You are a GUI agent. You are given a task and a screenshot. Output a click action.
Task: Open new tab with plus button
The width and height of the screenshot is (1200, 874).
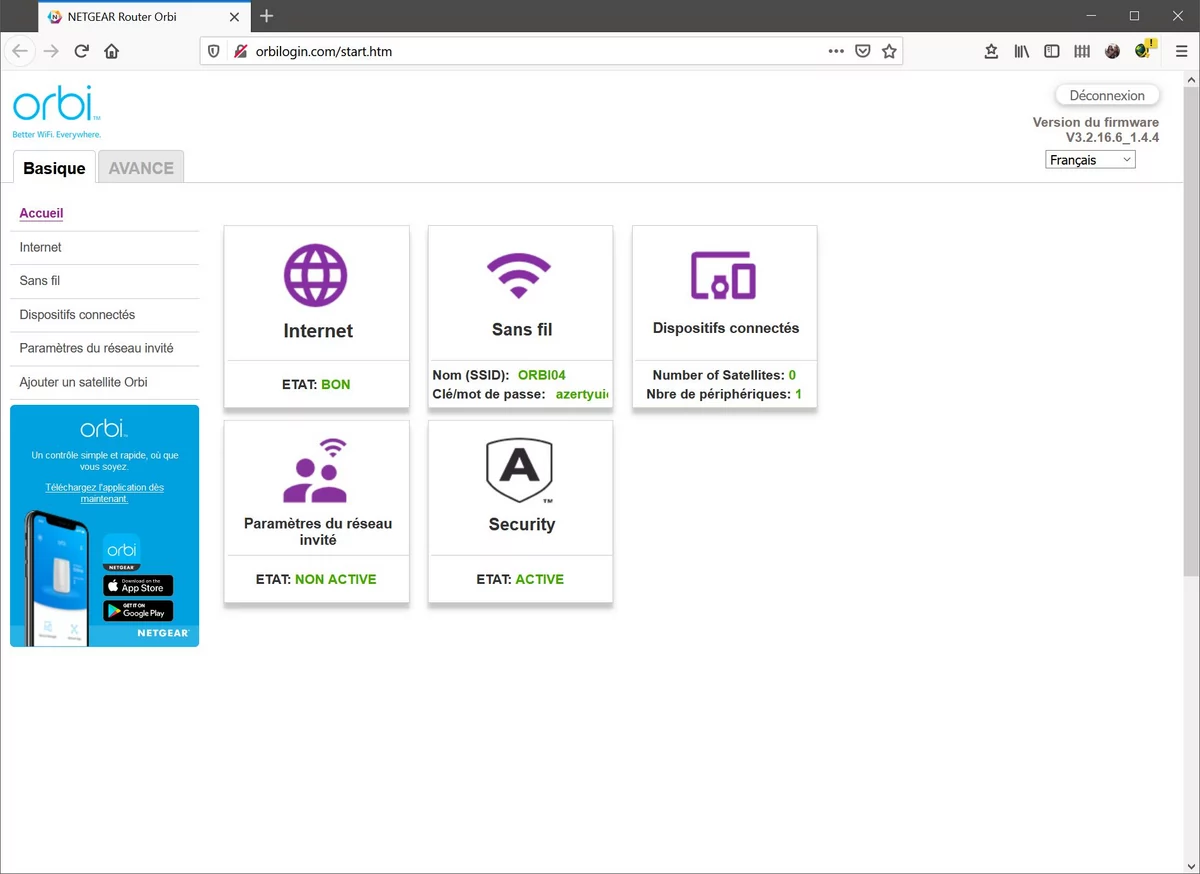point(266,16)
